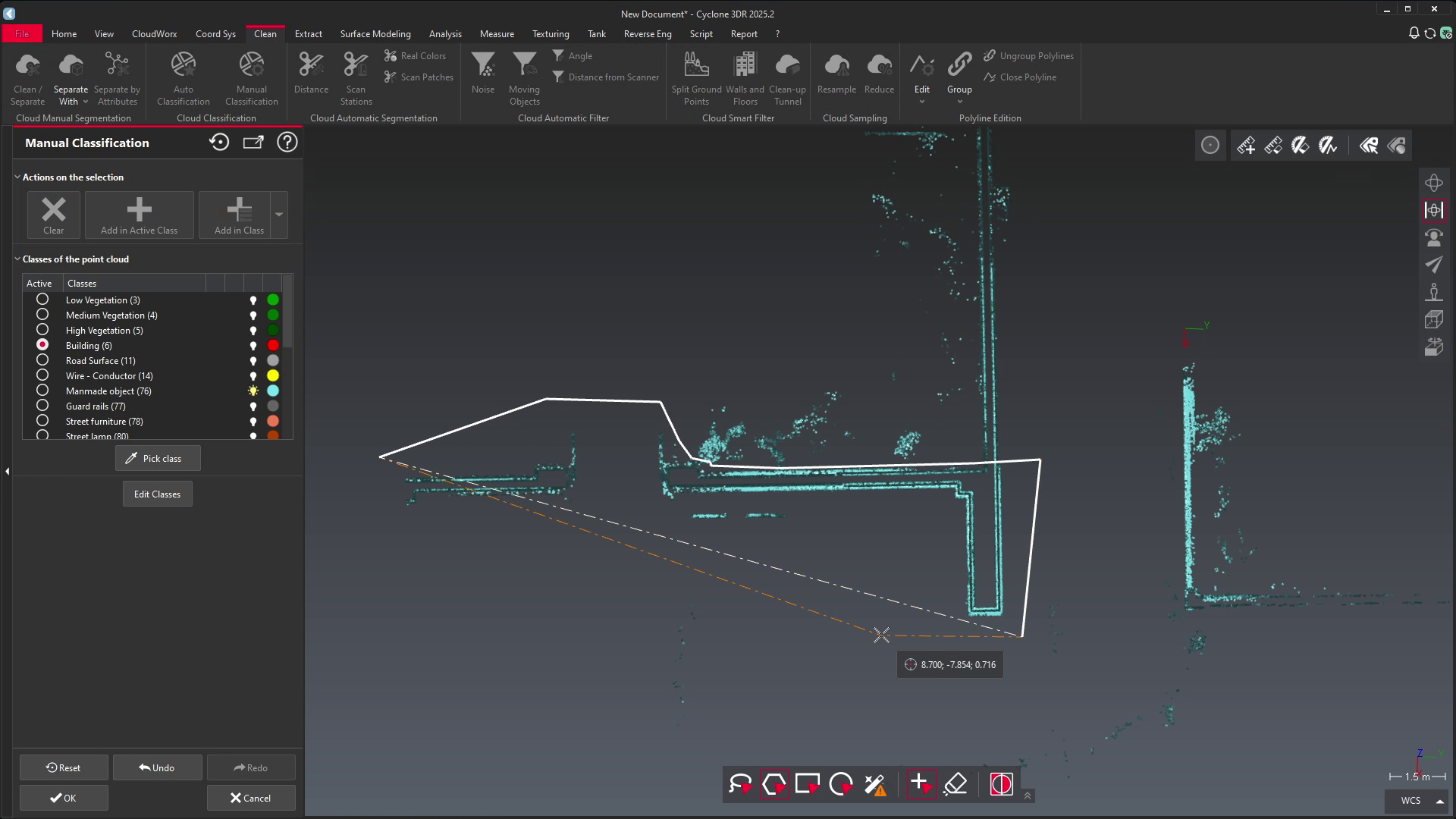This screenshot has width=1456, height=819.
Task: Click the Clean-up Tunnel tool icon
Action: pos(787,65)
